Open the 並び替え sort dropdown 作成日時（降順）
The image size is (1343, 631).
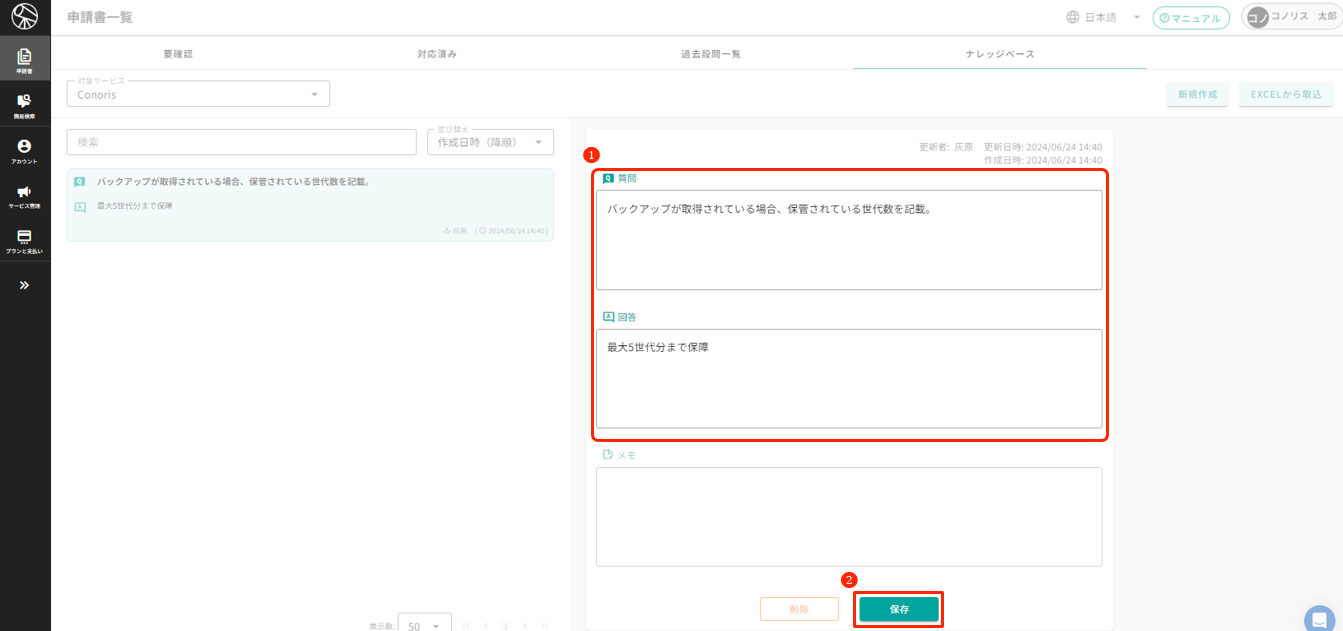(x=490, y=141)
